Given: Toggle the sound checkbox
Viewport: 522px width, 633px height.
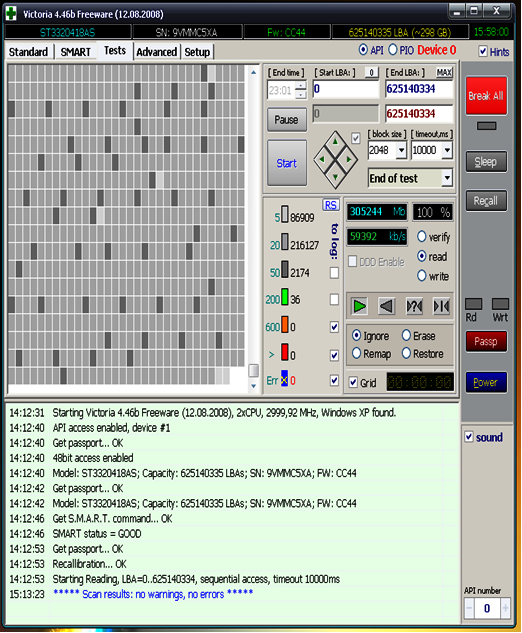Looking at the screenshot, I should tap(469, 437).
